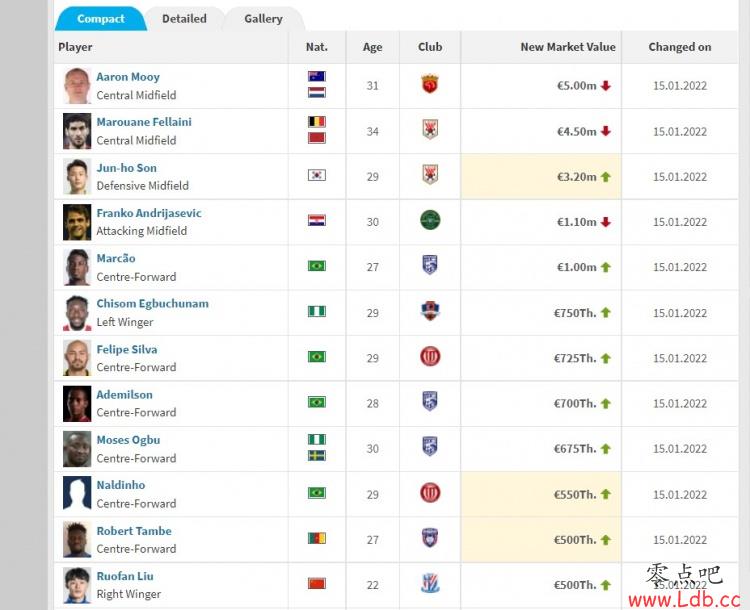This screenshot has height=610, width=750.
Task: Open Aaron Mooy's player profile link
Action: pyautogui.click(x=128, y=77)
